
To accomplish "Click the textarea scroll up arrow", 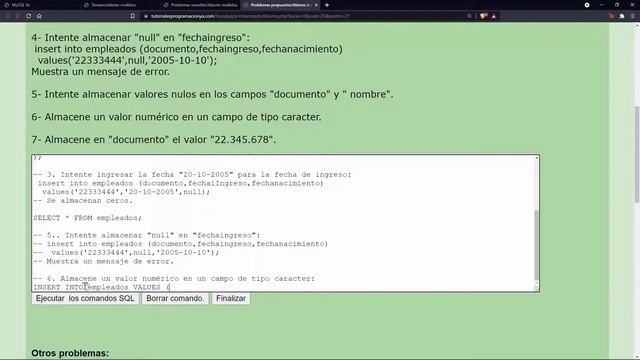I will [x=536, y=158].
